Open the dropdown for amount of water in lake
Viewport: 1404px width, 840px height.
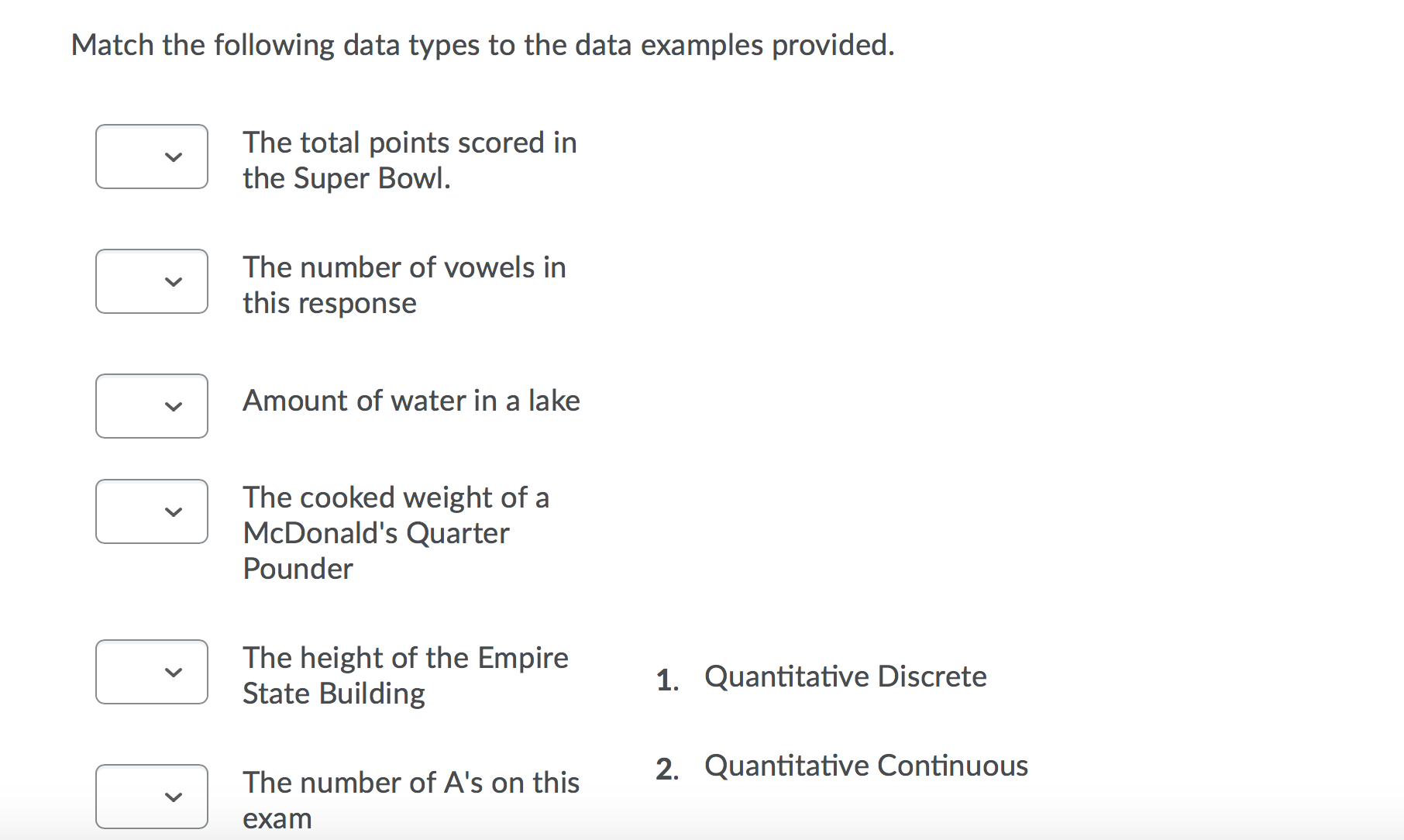(151, 406)
